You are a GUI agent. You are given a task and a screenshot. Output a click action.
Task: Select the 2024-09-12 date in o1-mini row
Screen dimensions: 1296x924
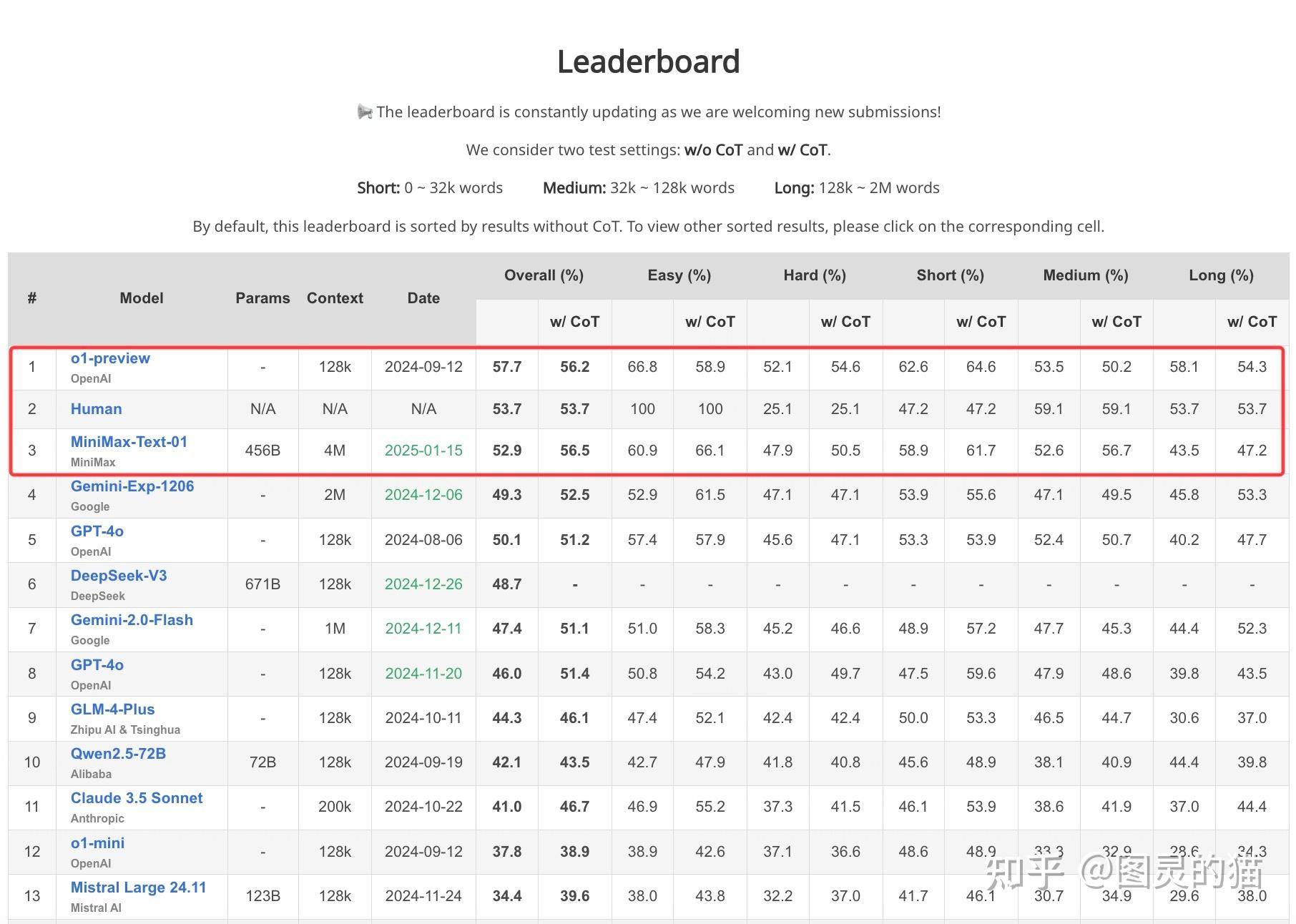(423, 852)
